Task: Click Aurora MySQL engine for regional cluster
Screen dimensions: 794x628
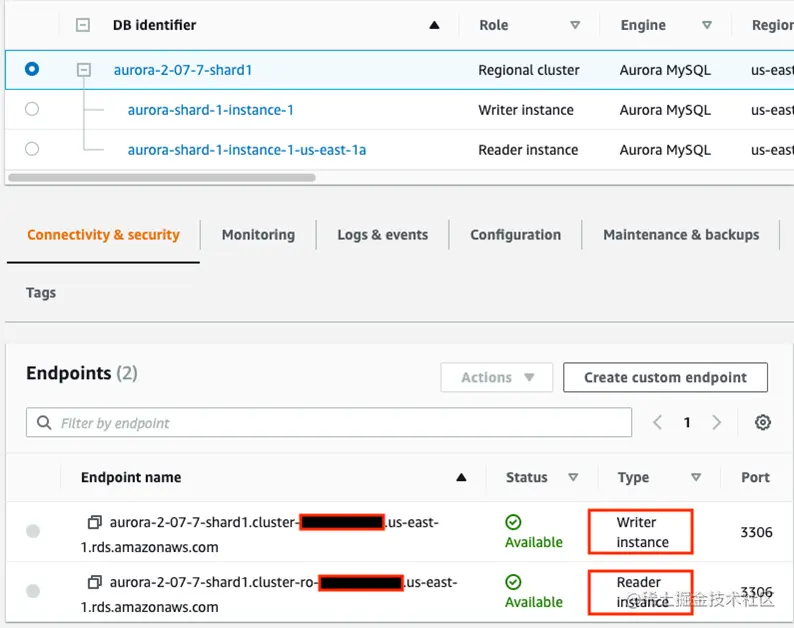Action: [x=665, y=70]
